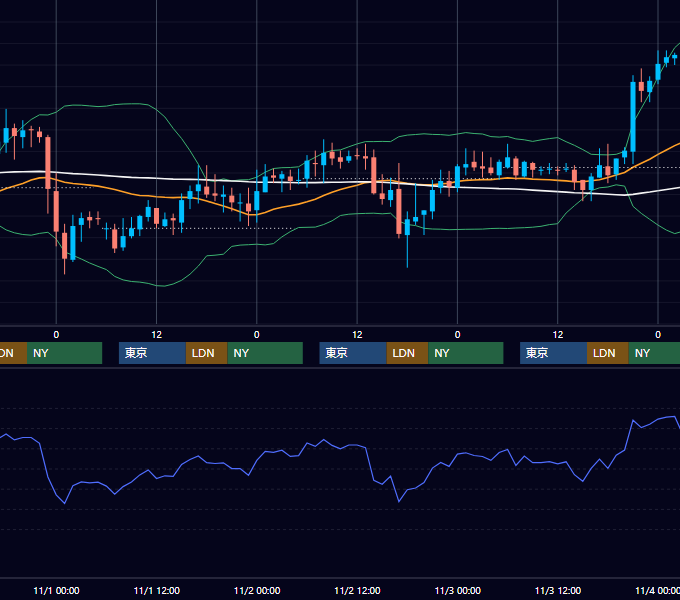680x600 pixels.
Task: Pick the 東京 session block on 11/3
Action: coord(553,353)
